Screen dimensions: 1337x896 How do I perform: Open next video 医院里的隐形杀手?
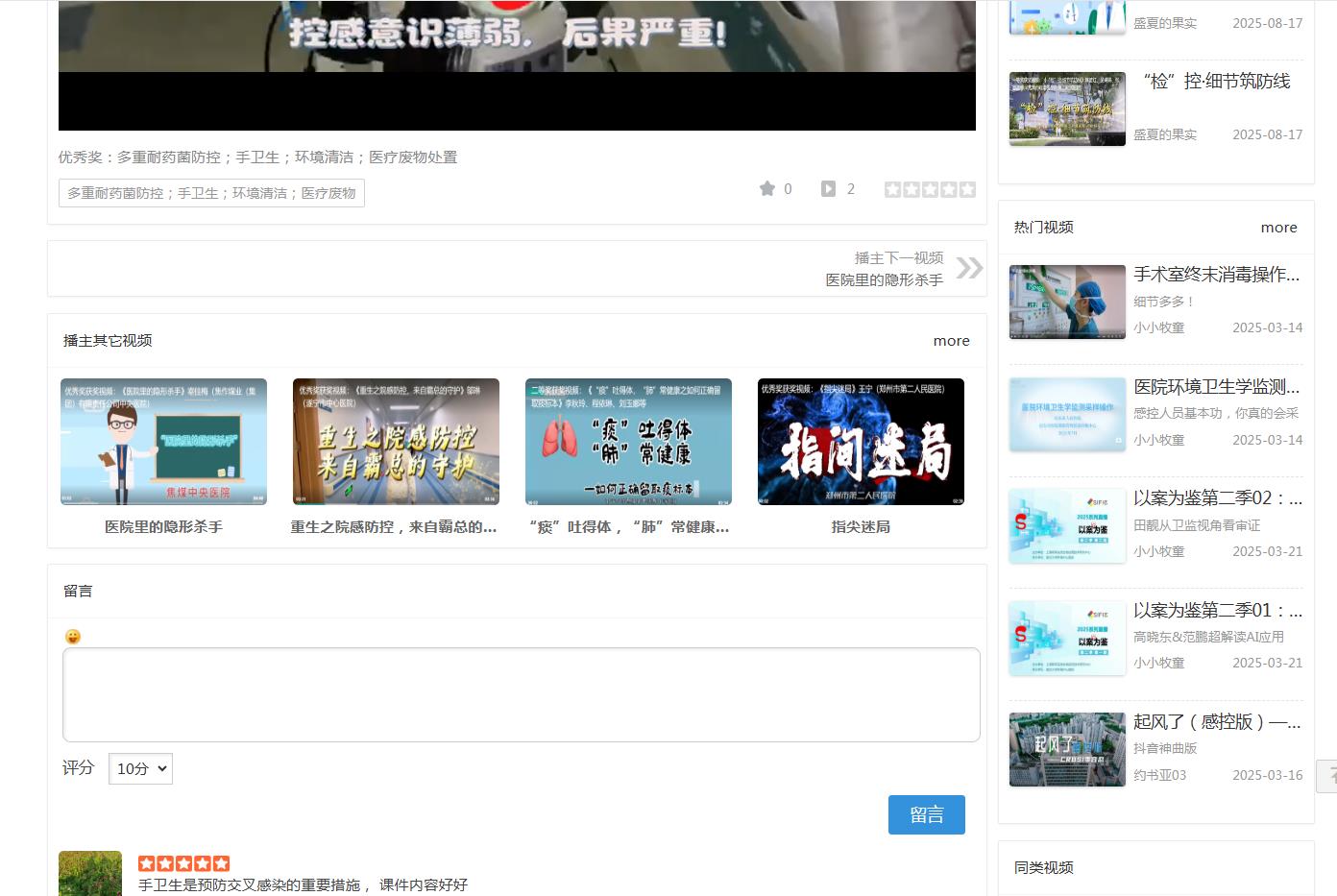click(883, 279)
